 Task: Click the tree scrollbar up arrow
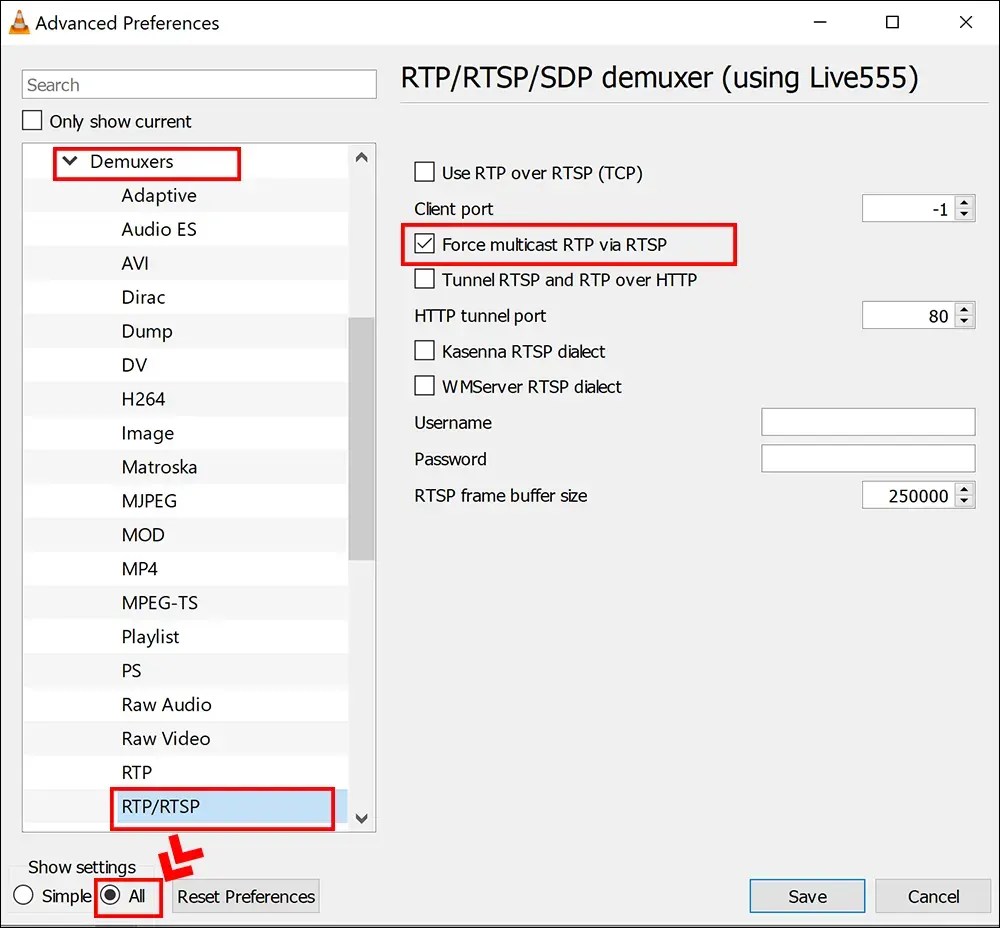click(x=362, y=157)
